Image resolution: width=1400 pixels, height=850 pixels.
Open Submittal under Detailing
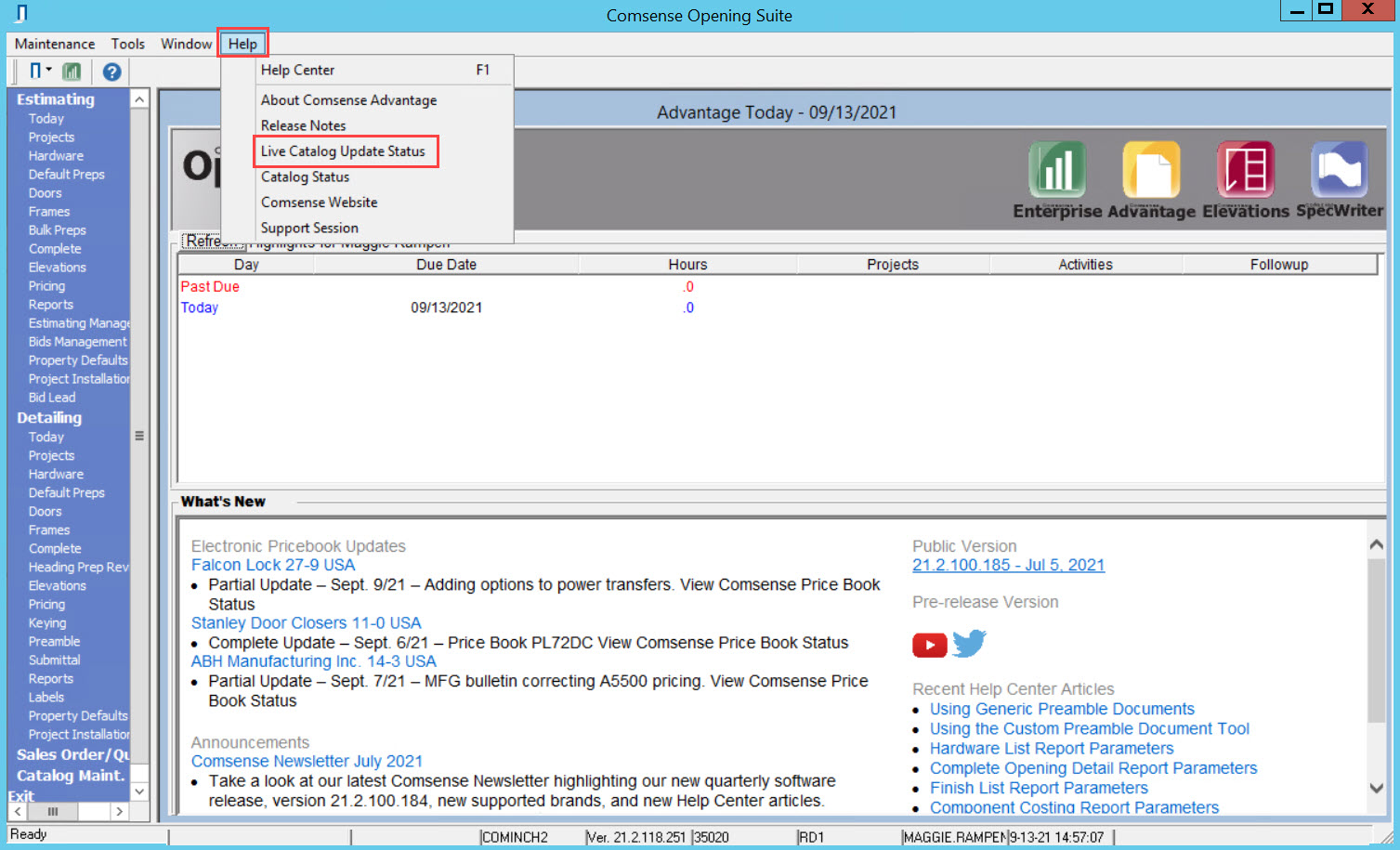pyautogui.click(x=54, y=660)
